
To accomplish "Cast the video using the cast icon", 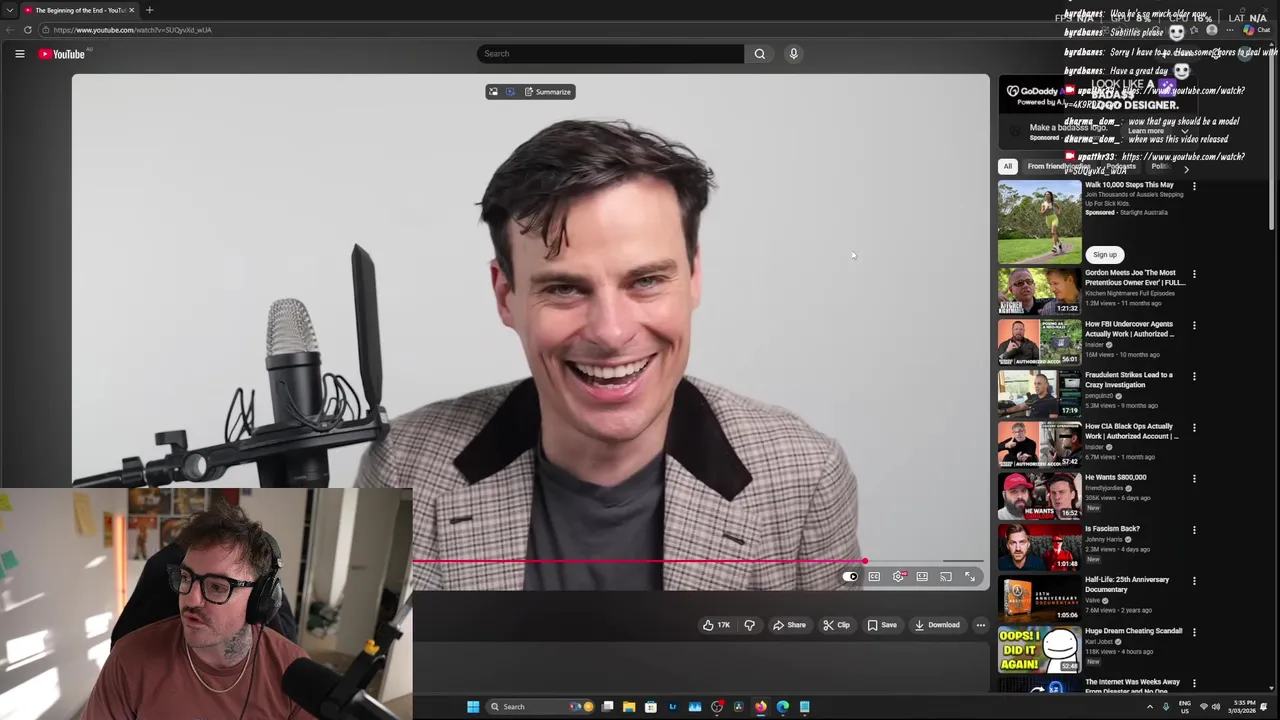I will point(946,577).
